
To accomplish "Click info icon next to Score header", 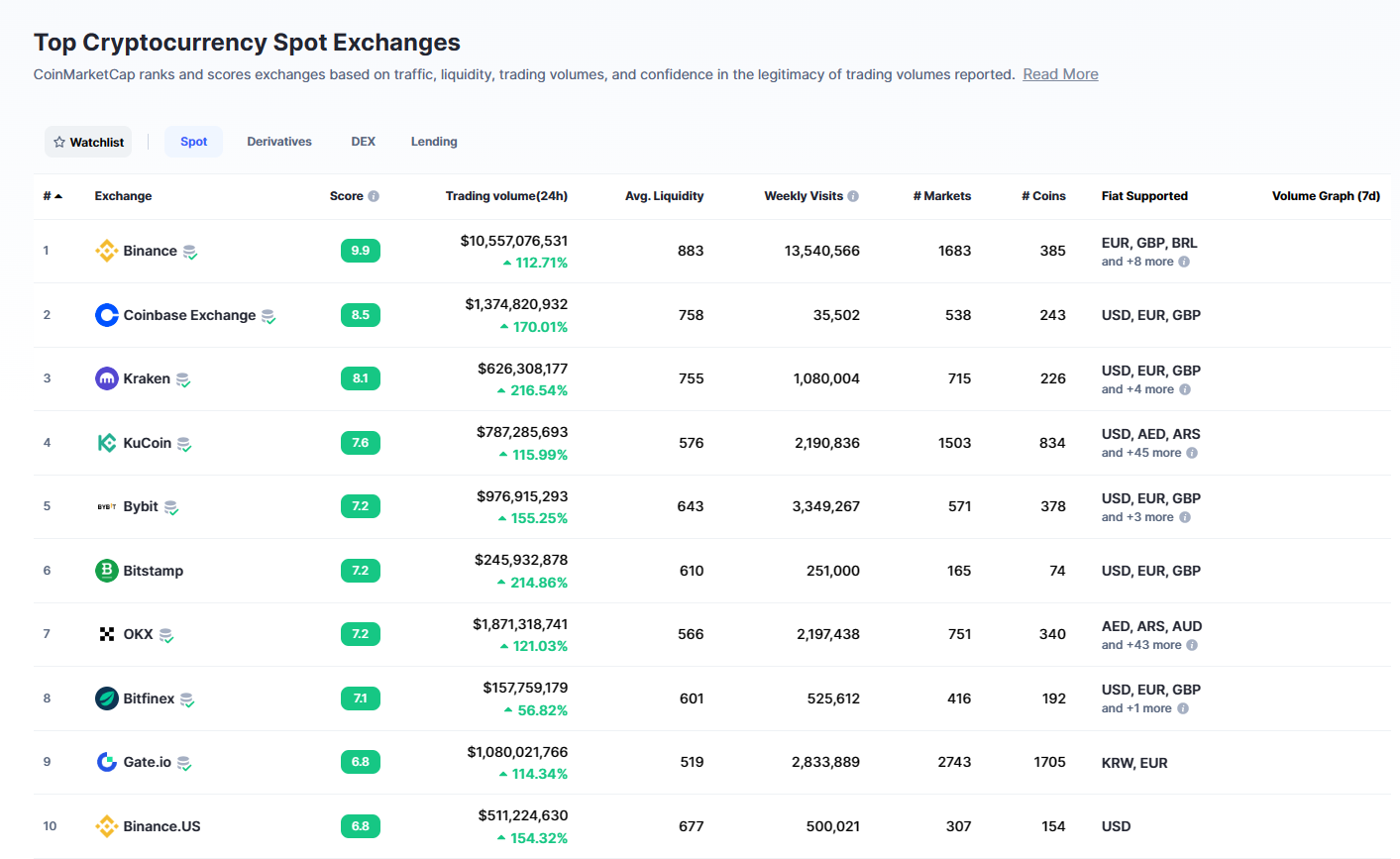I will tap(374, 196).
